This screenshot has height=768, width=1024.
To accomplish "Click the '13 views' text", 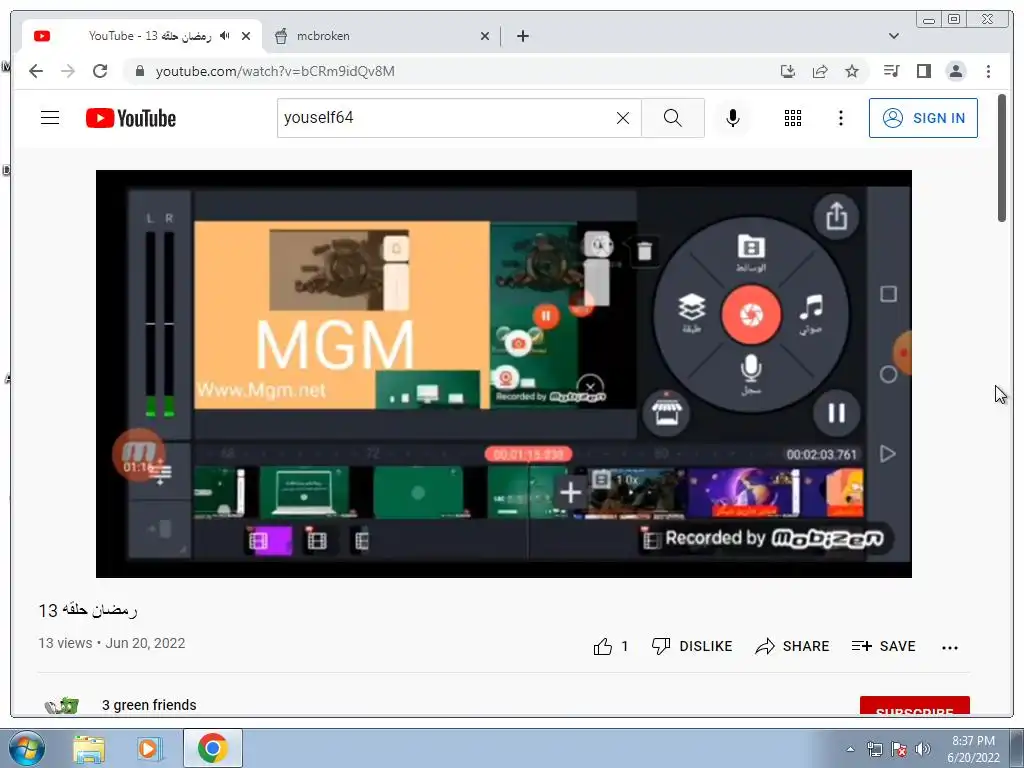I will 65,643.
